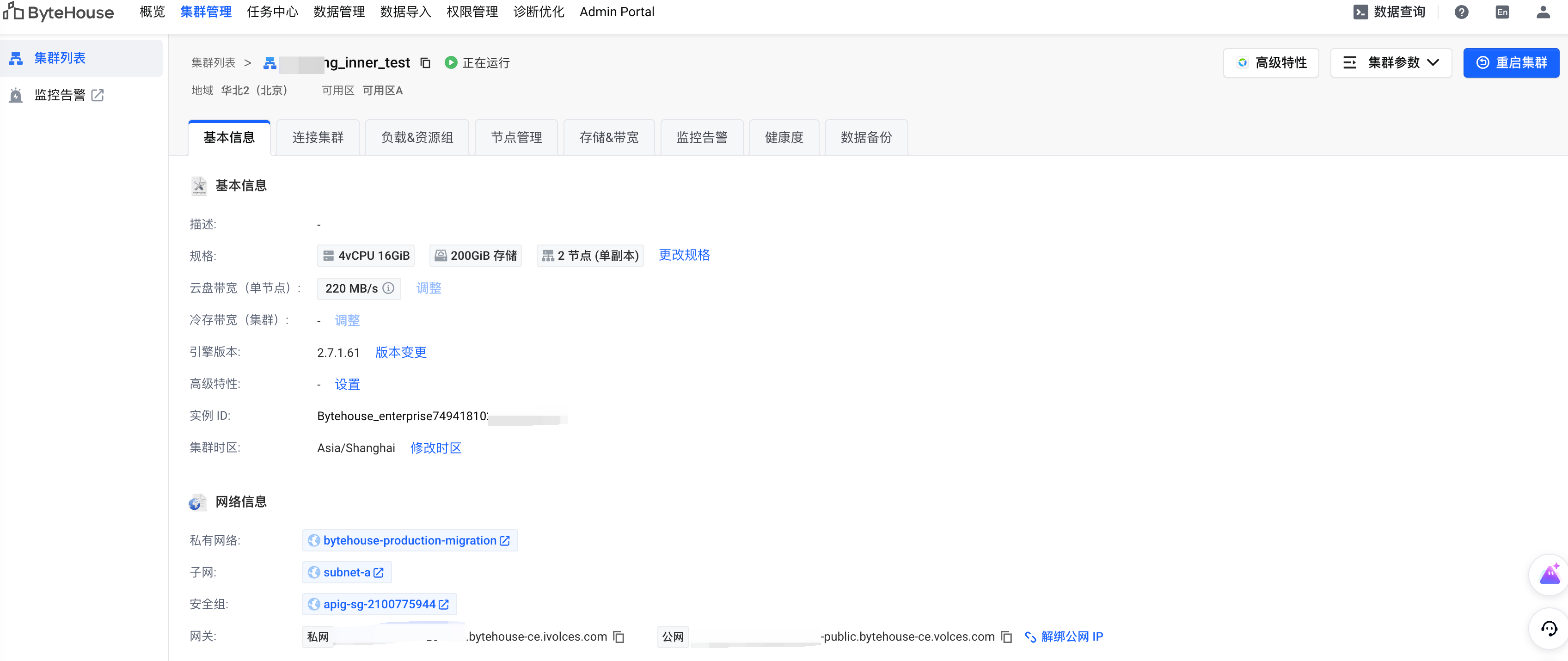1568x661 pixels.
Task: Switch to the 数据备份 tab
Action: click(x=866, y=138)
